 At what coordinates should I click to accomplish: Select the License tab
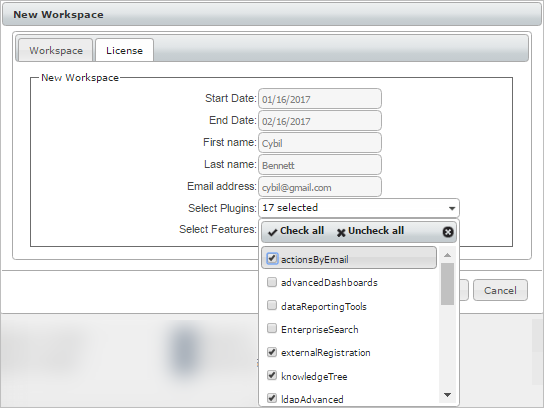[x=124, y=50]
